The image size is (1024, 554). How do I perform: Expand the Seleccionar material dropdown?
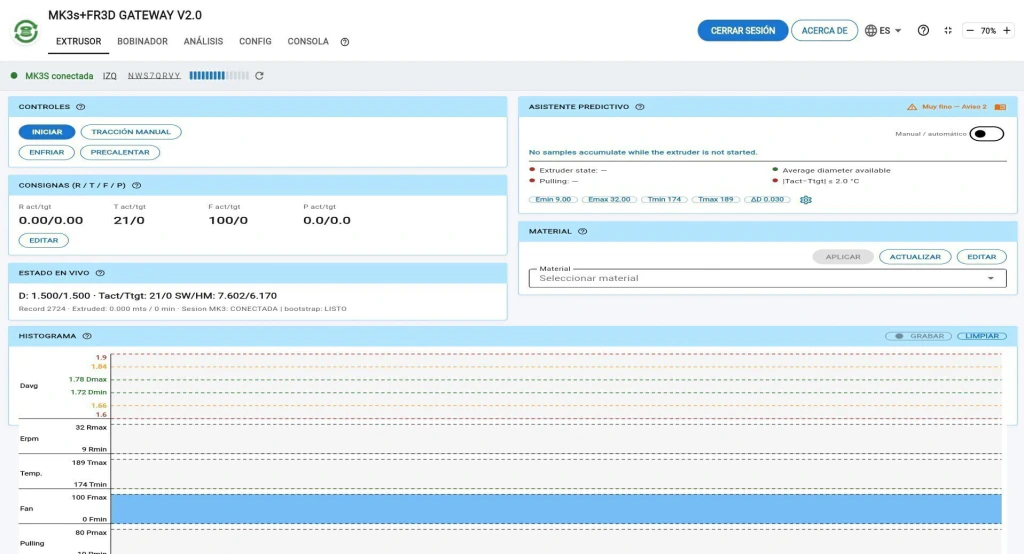click(x=767, y=278)
